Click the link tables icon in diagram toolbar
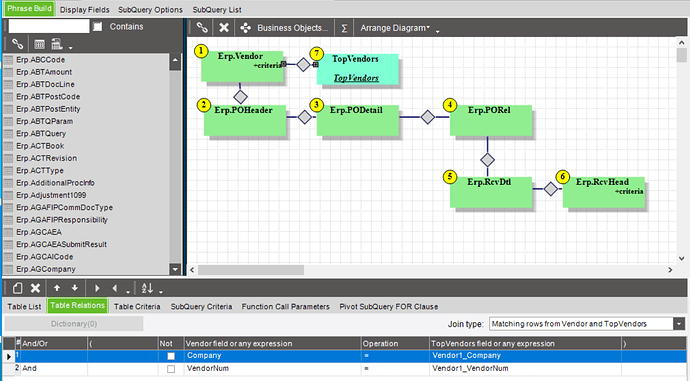The width and height of the screenshot is (690, 381). pyautogui.click(x=202, y=28)
